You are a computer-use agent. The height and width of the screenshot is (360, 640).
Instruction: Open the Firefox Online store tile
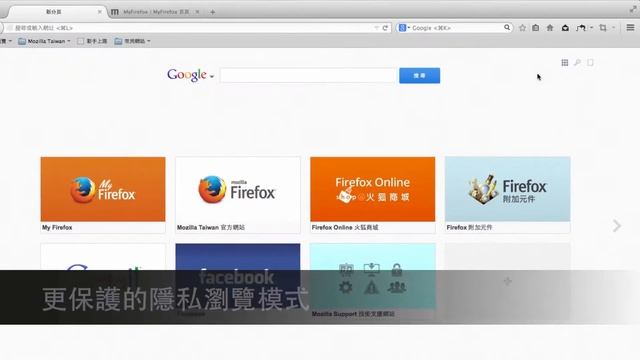373,195
